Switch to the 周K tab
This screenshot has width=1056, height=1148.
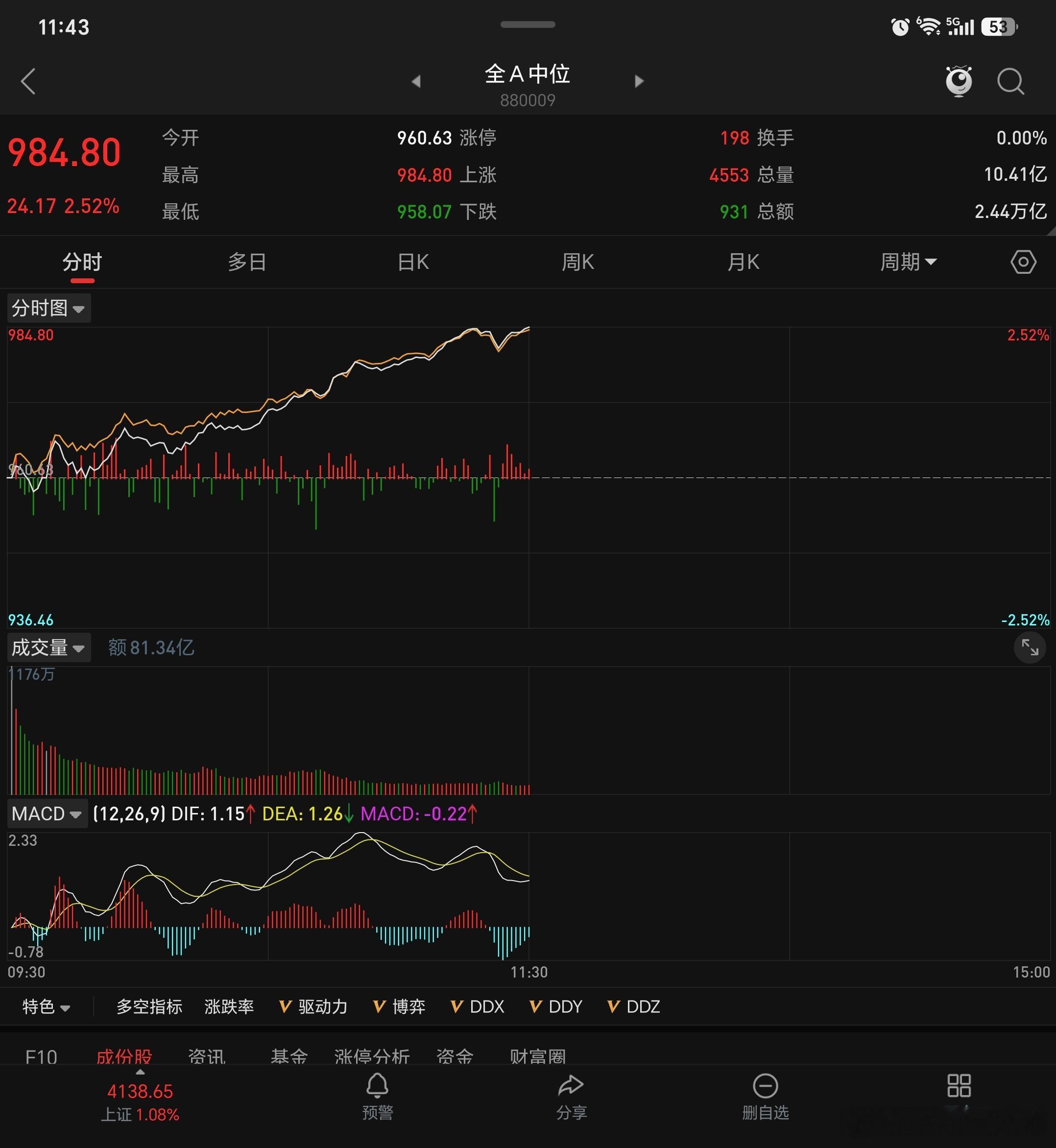tap(578, 263)
